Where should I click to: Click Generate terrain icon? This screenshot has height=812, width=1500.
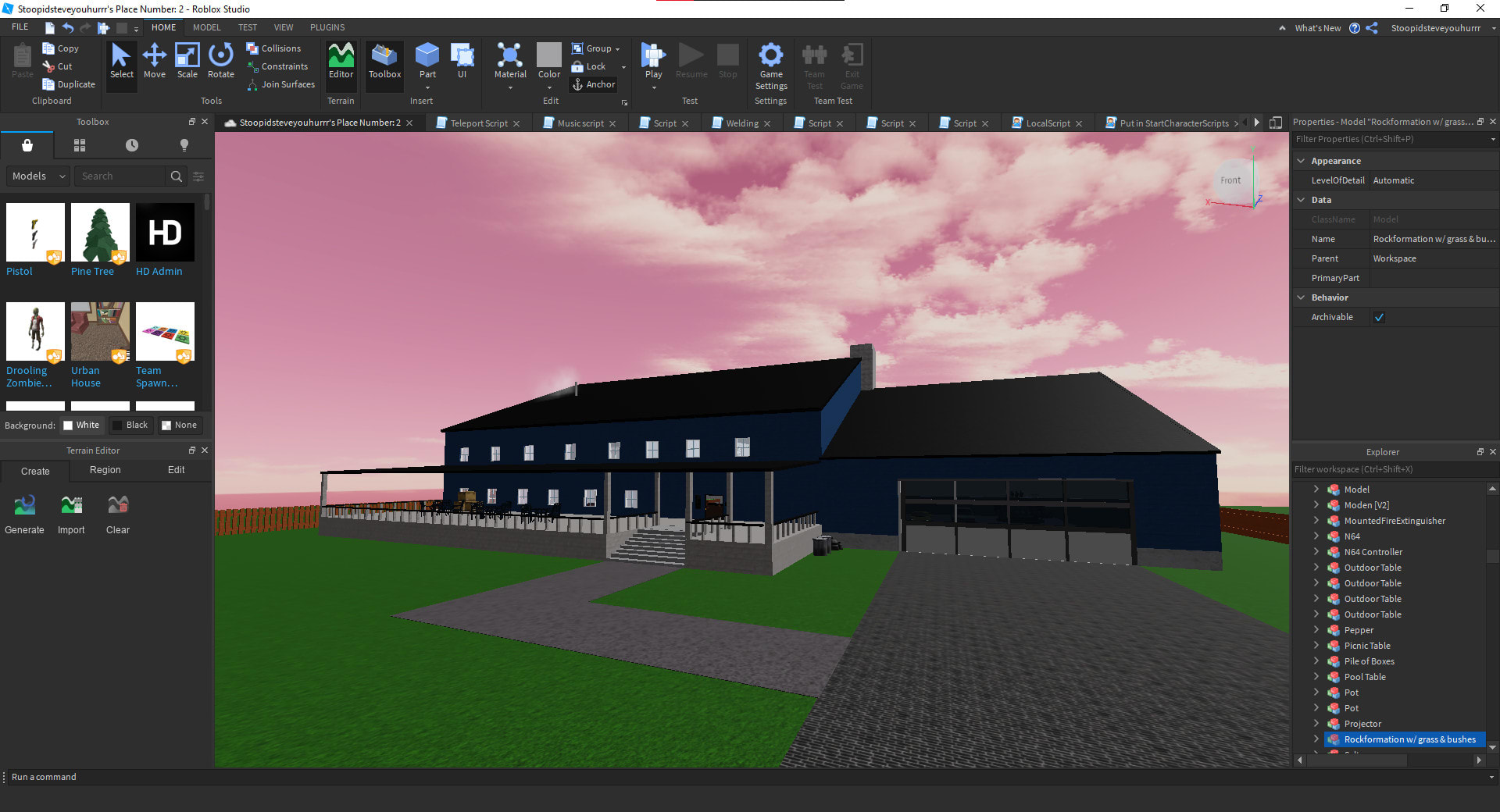pos(25,505)
